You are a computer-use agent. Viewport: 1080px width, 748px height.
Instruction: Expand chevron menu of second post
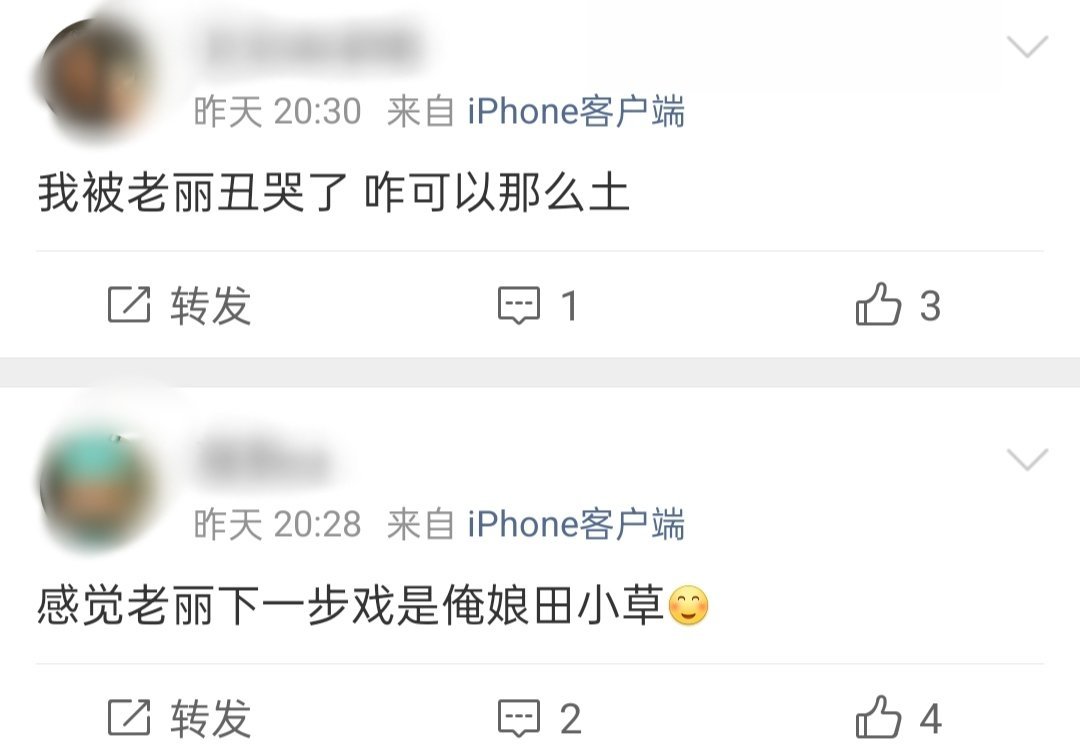[1027, 459]
